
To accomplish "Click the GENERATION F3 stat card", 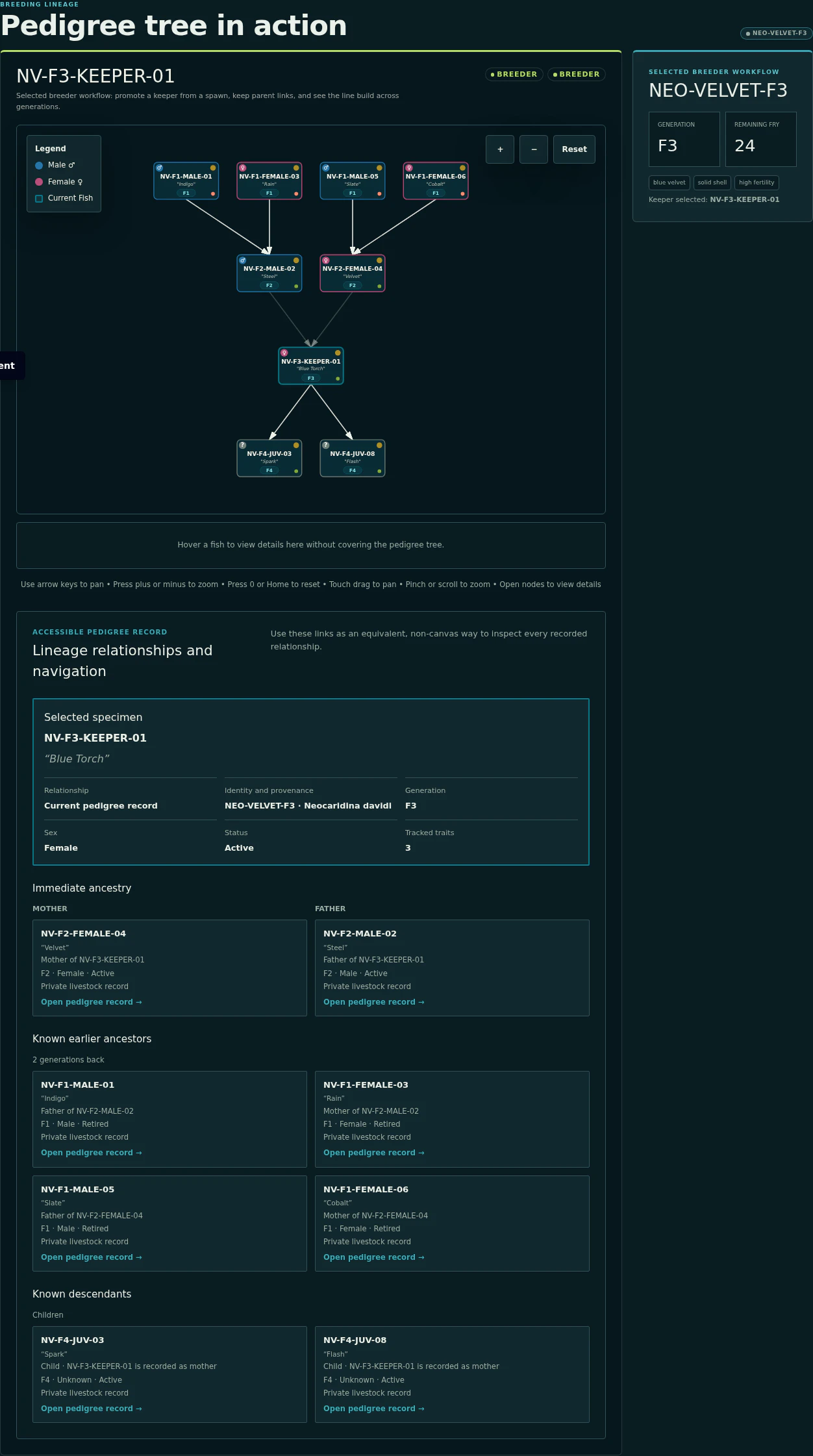I will 684,139.
